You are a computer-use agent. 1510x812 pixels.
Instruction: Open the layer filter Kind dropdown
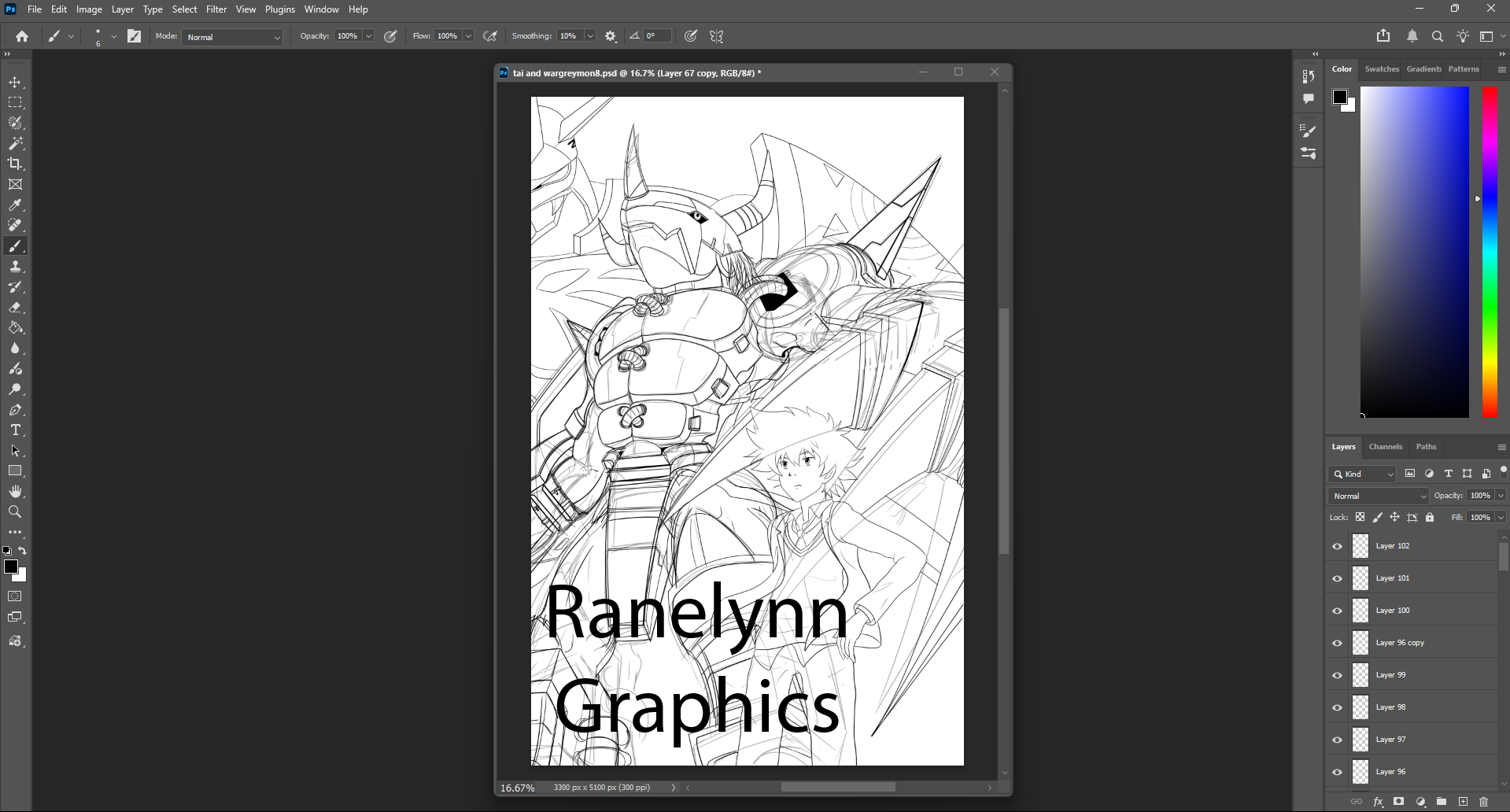pyautogui.click(x=1363, y=474)
